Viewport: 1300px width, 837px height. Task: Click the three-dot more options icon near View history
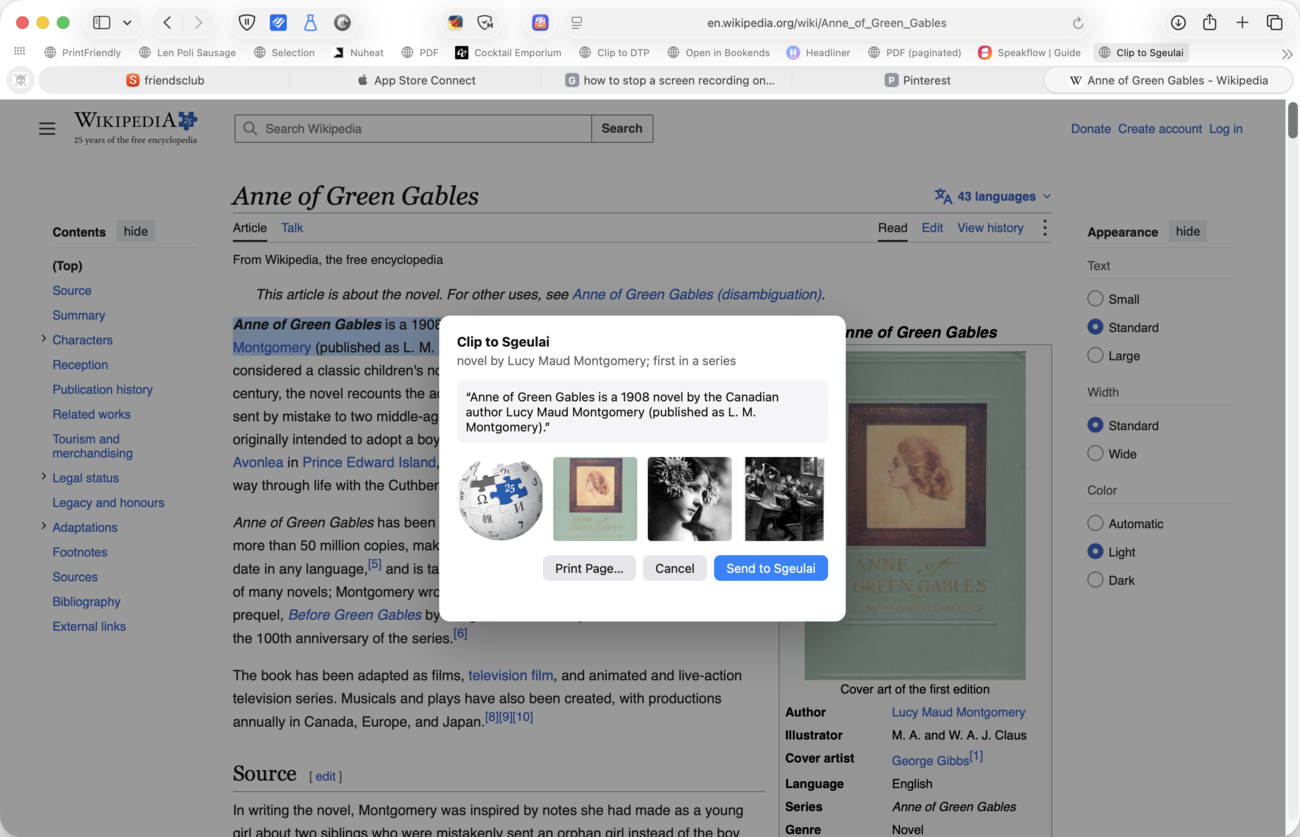click(1045, 228)
